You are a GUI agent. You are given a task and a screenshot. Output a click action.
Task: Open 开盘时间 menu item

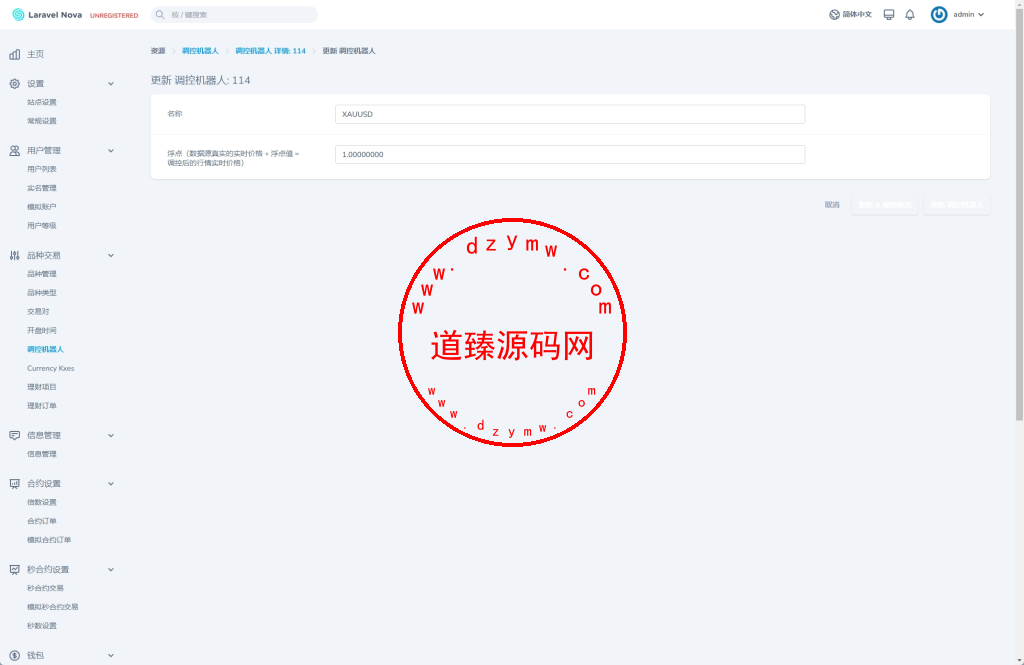(x=42, y=331)
